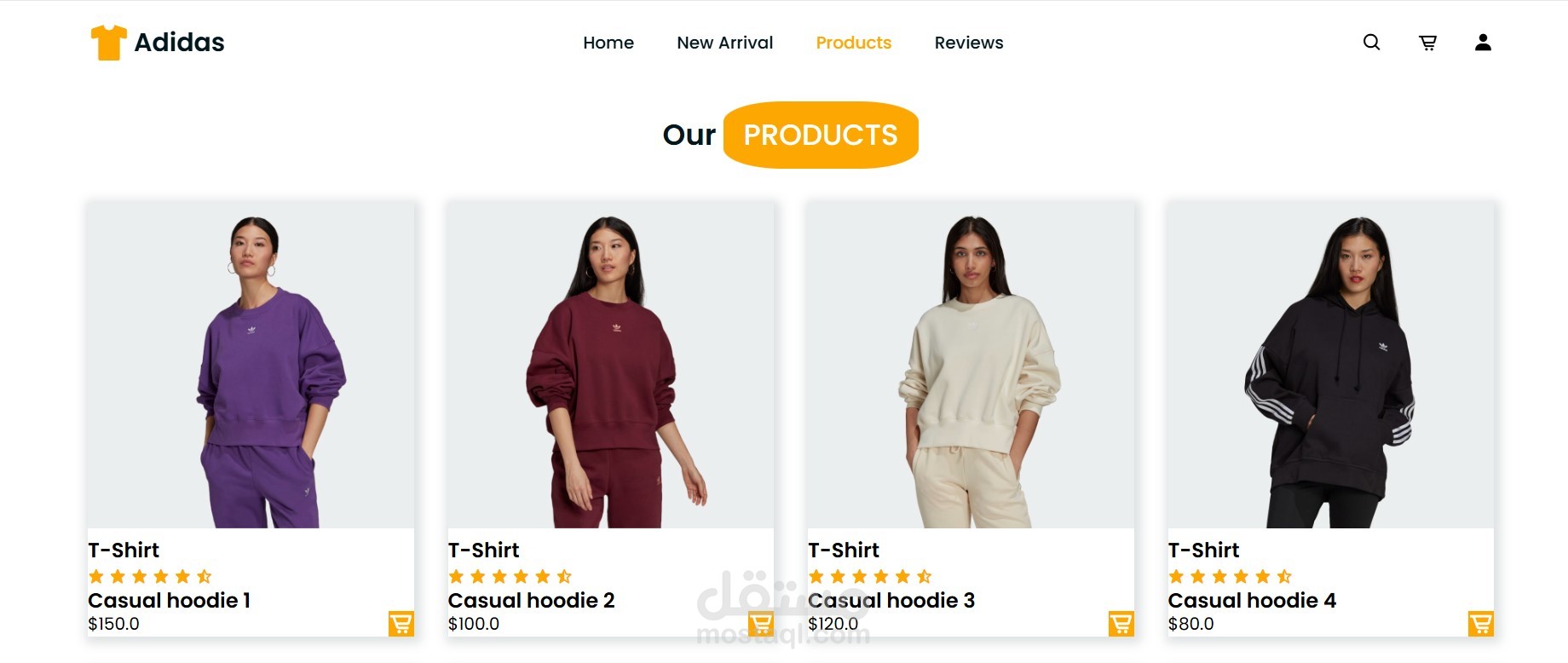This screenshot has width=1568, height=663.
Task: View the purple hoodie product image
Action: coord(251,365)
